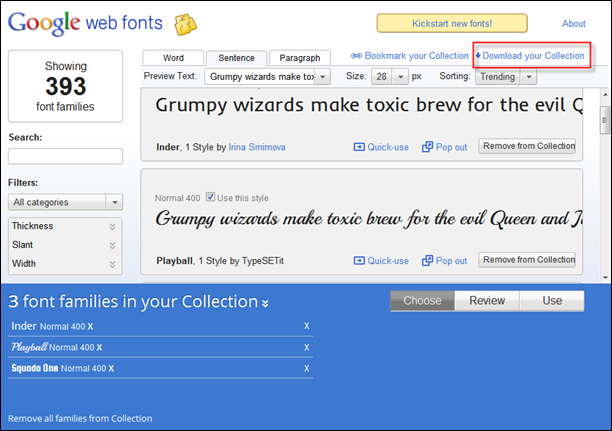Click inside the Search input field
Viewport: 612px width, 431px height.
pos(65,156)
